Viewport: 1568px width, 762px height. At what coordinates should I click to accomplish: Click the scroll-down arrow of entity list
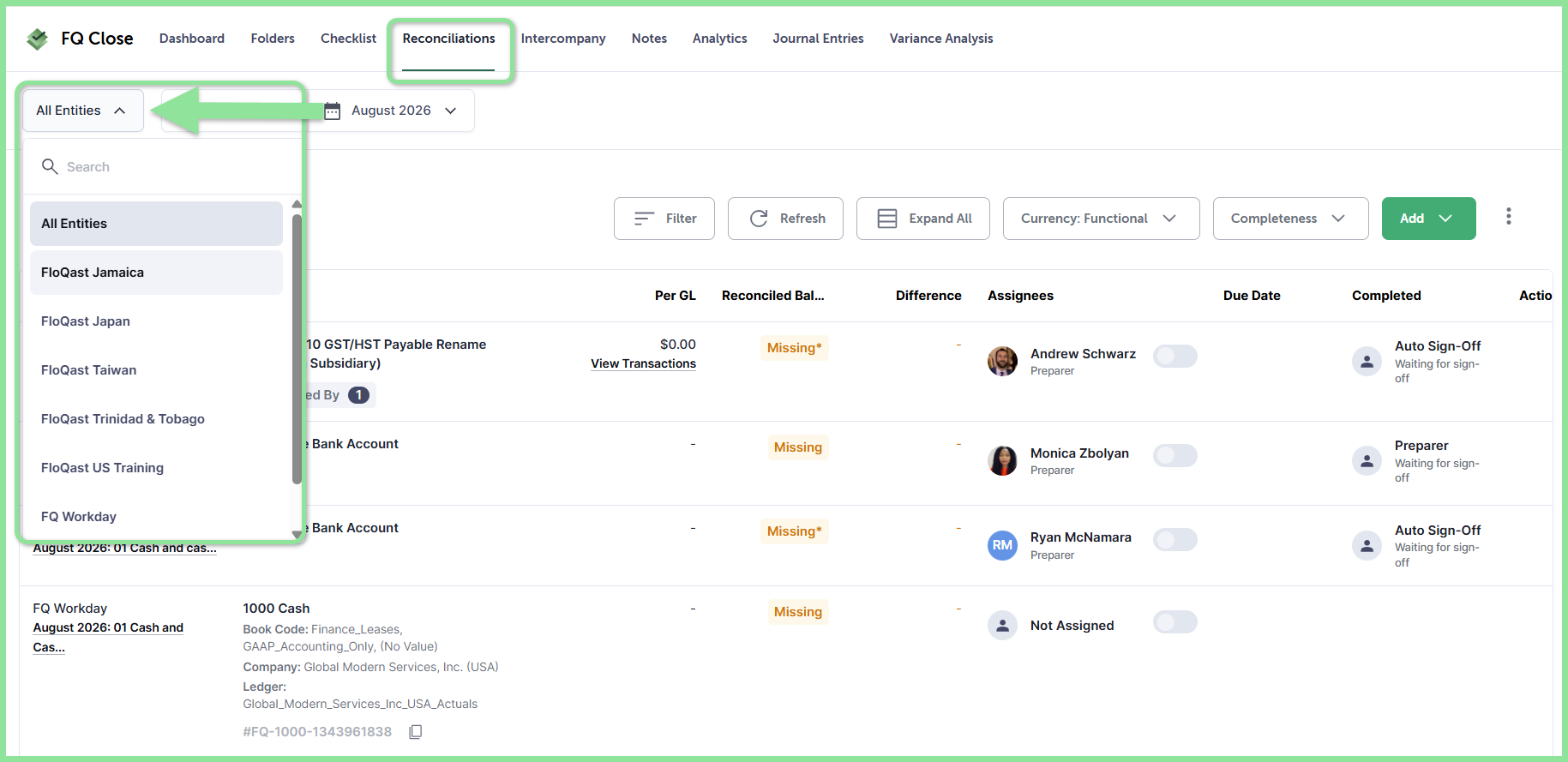(x=297, y=534)
